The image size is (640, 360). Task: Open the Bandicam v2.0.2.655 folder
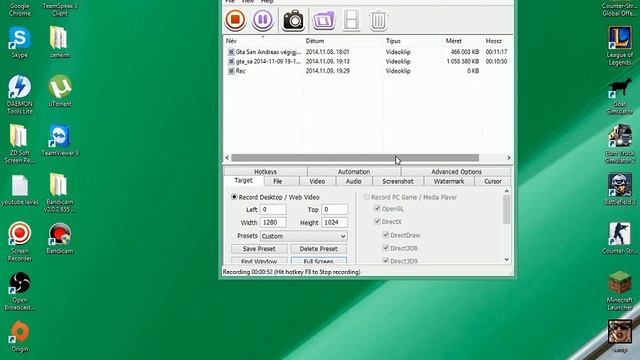(x=60, y=193)
